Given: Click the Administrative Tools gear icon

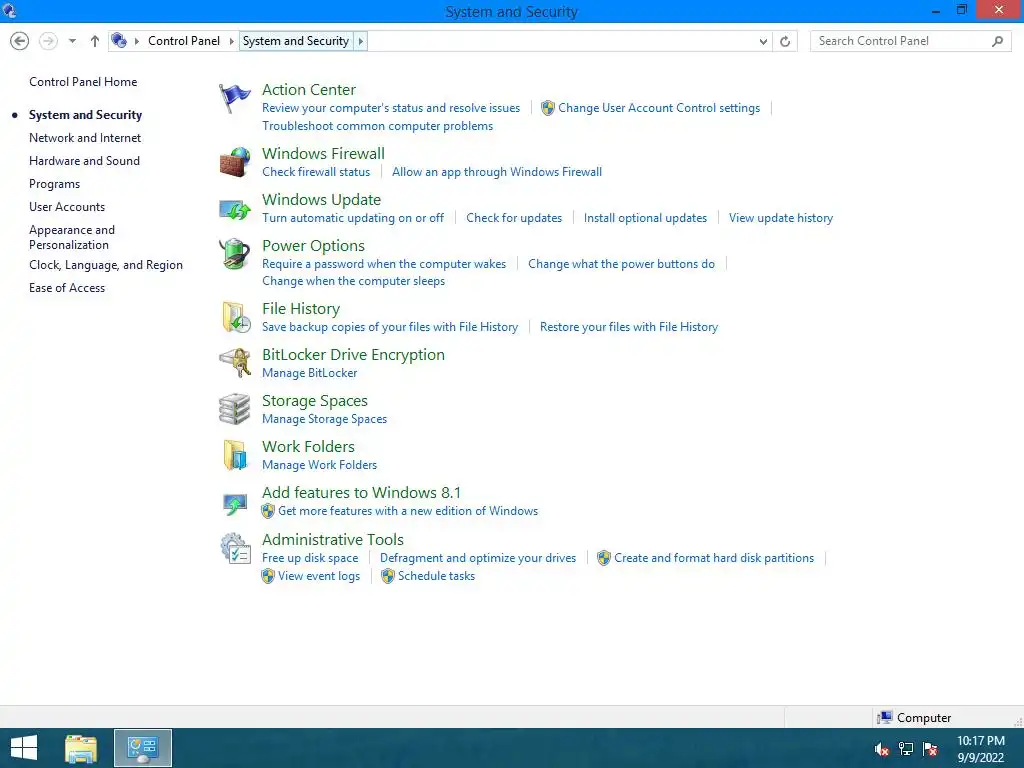Looking at the screenshot, I should tap(235, 549).
